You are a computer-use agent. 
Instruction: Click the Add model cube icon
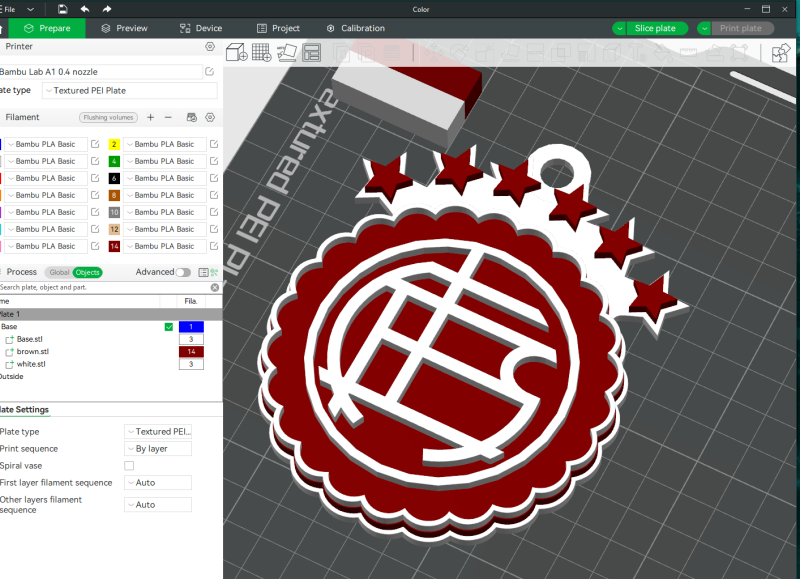pyautogui.click(x=236, y=52)
